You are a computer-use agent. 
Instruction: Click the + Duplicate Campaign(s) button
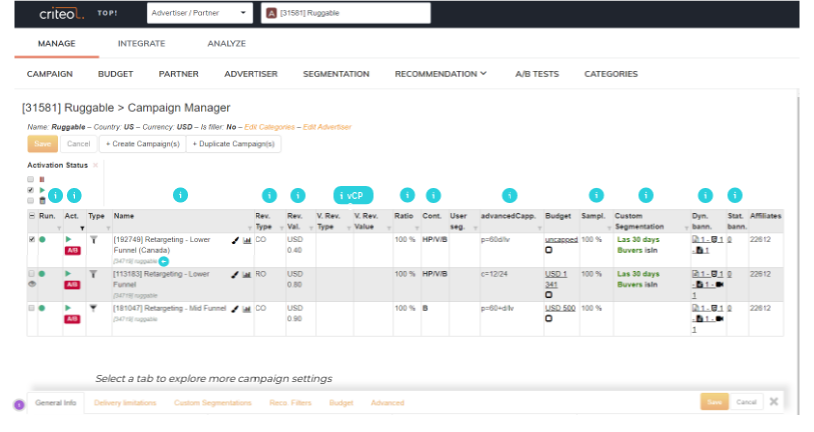(234, 144)
